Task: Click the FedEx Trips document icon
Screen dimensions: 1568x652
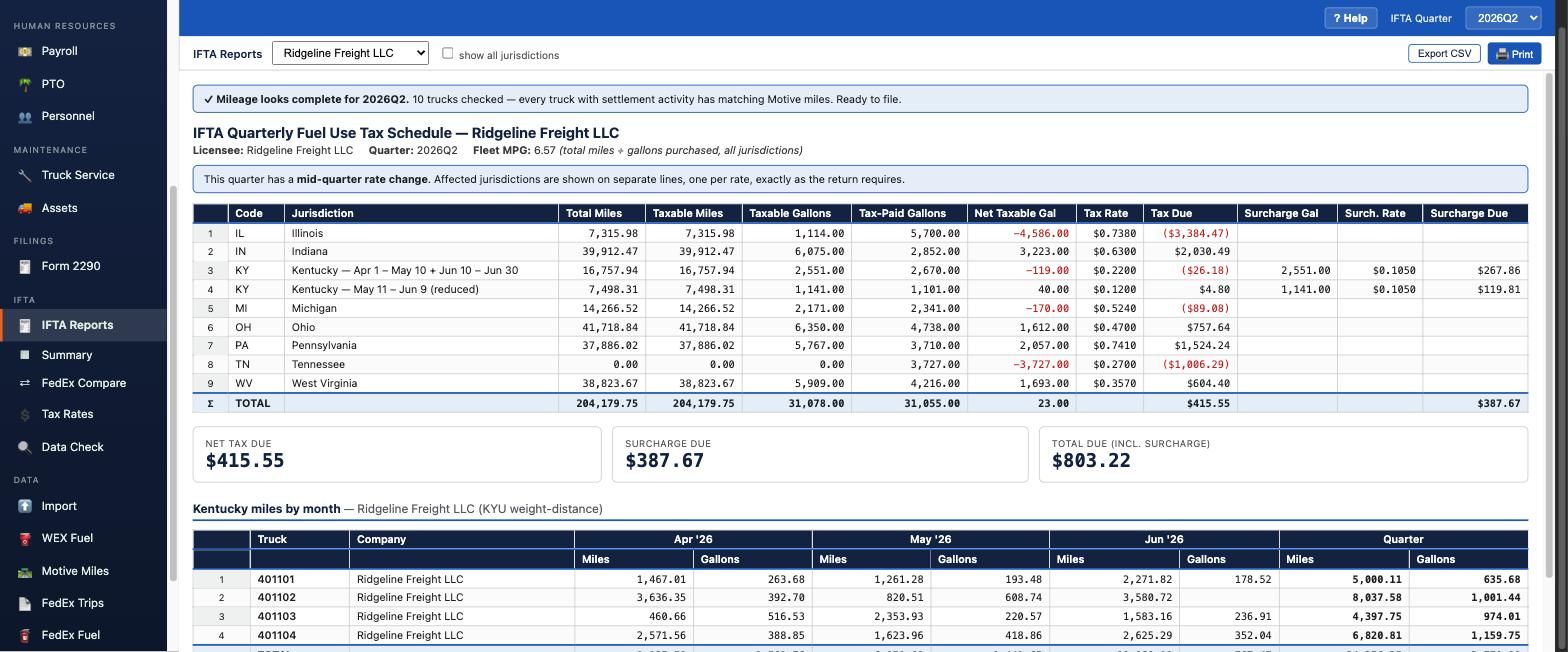Action: tap(25, 603)
